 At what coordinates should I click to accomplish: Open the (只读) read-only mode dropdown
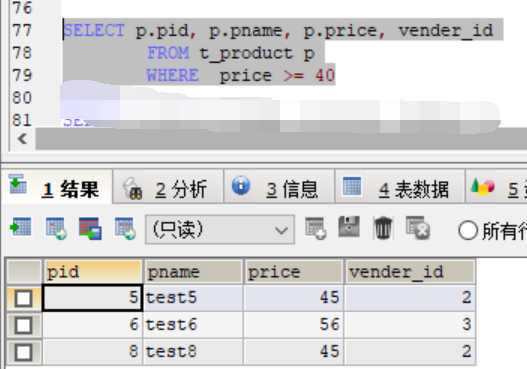click(x=220, y=230)
